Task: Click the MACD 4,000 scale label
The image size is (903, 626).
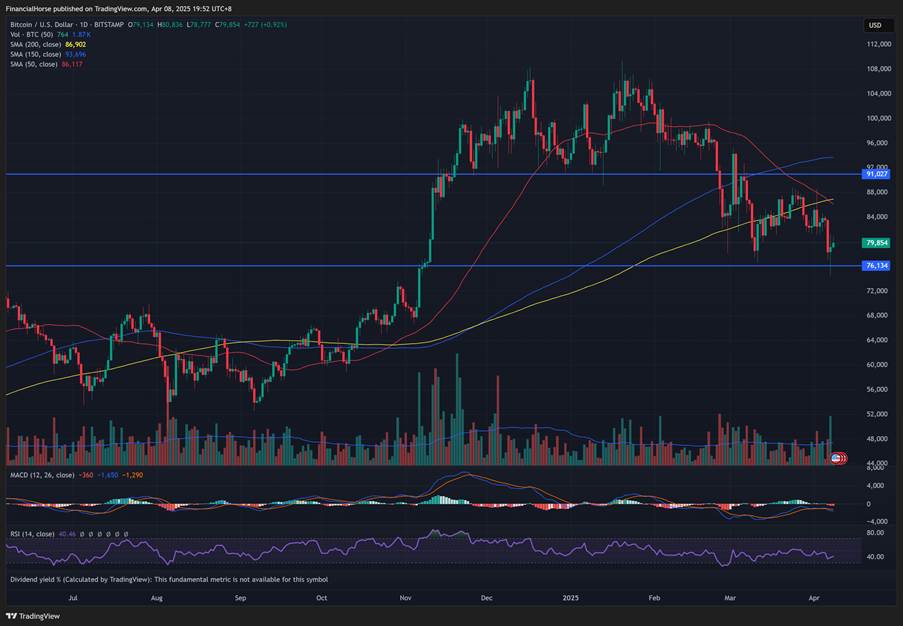Action: point(876,485)
